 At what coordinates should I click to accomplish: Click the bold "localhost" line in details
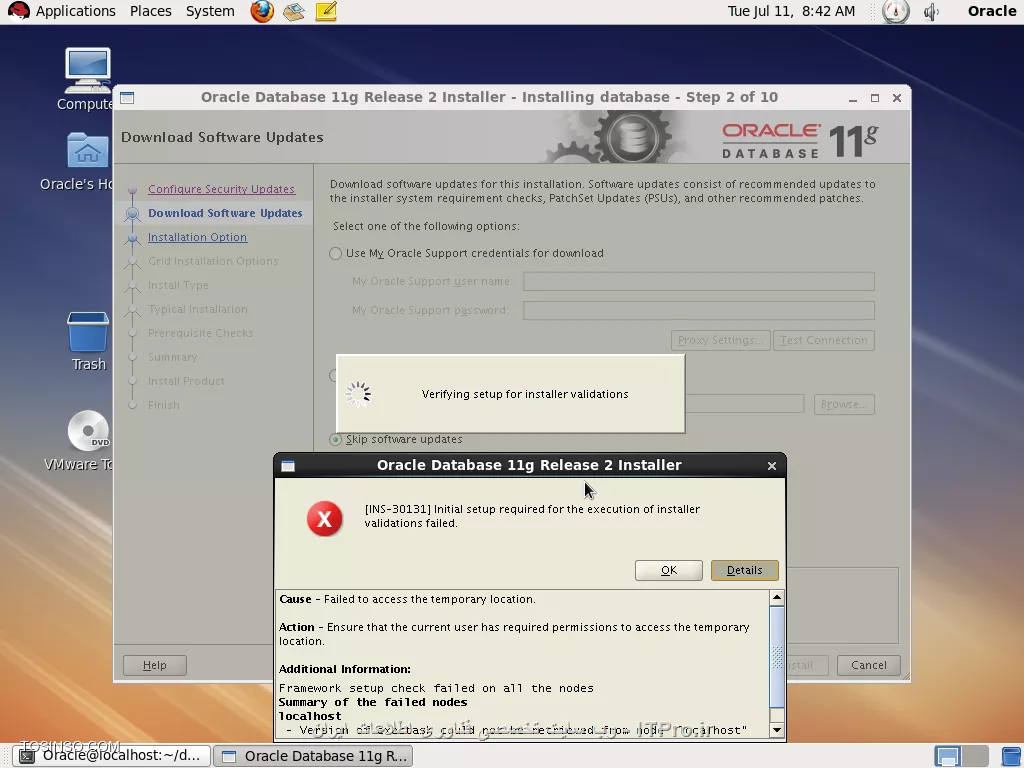310,716
